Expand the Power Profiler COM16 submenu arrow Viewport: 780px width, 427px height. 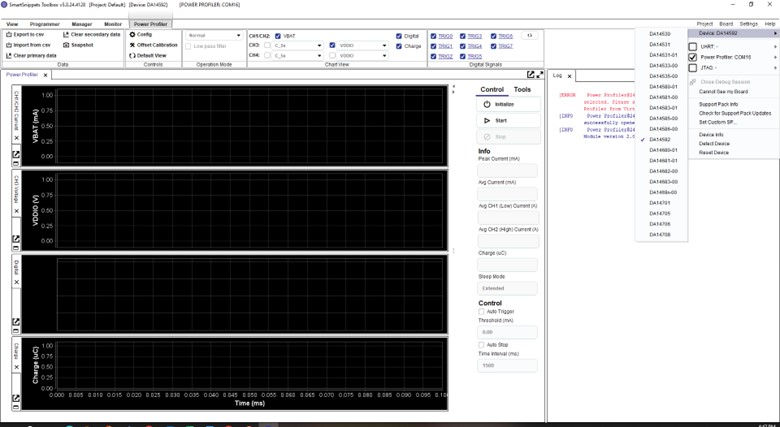click(x=775, y=57)
